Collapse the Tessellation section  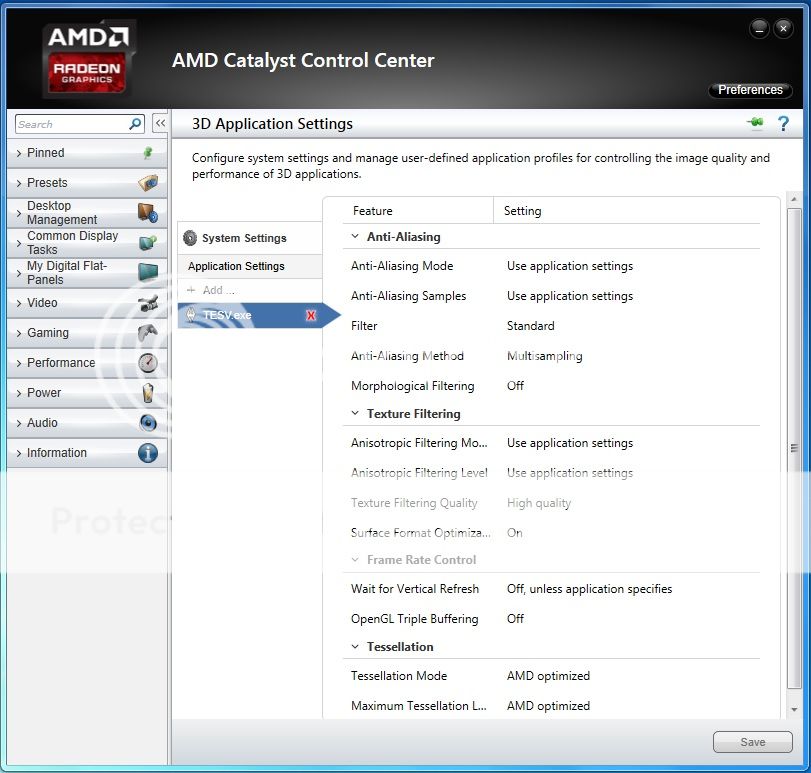click(355, 647)
